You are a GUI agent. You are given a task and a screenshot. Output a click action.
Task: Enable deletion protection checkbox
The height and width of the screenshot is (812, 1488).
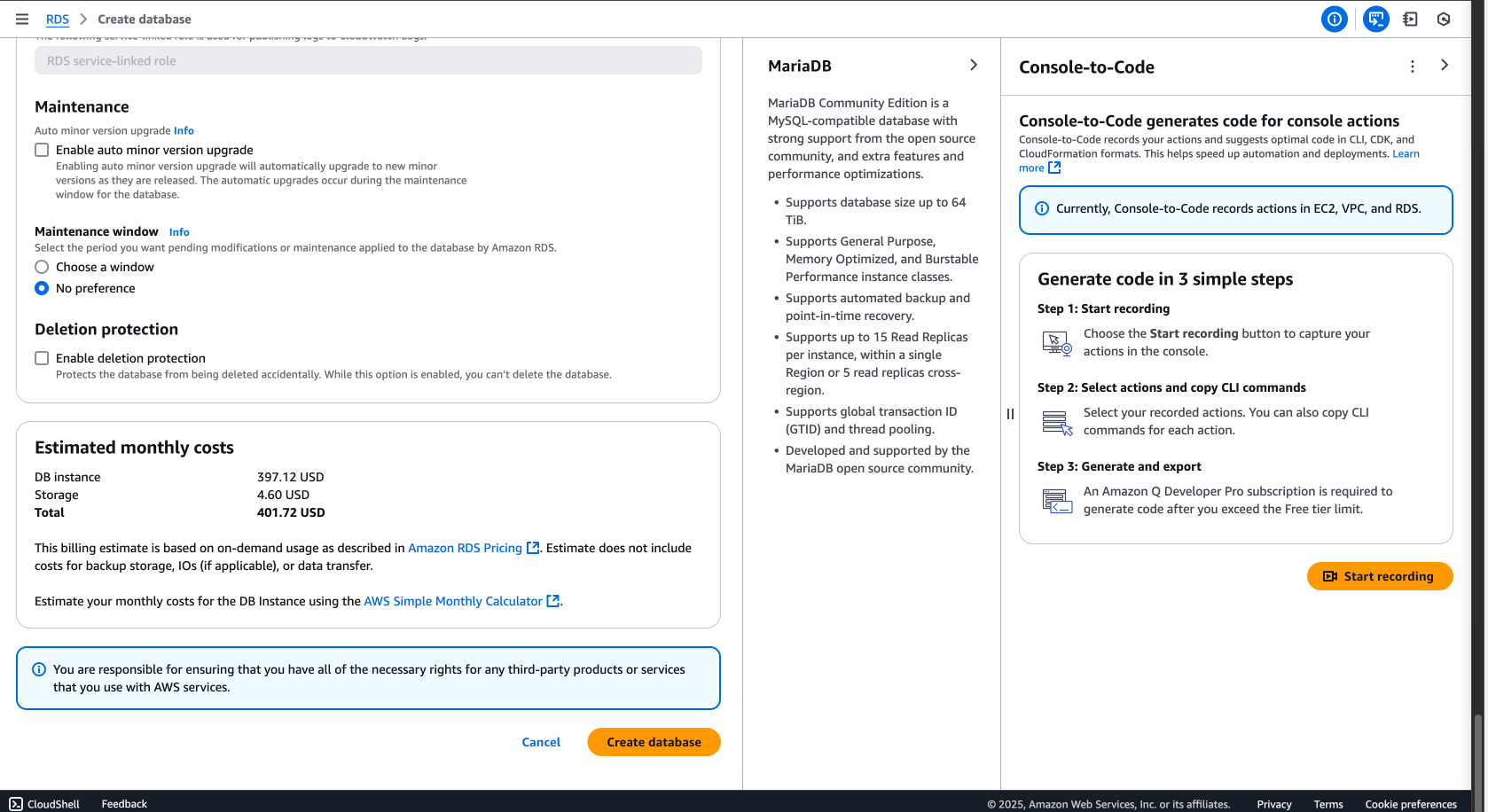click(42, 358)
